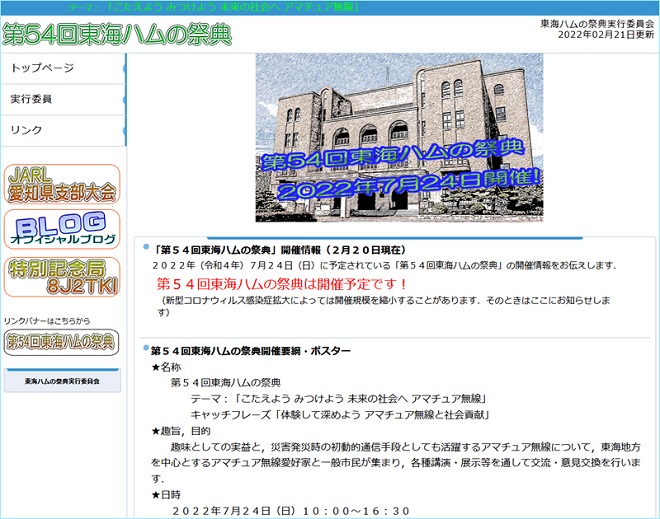Open the 特別記念局 8J2TKI banner
The width and height of the screenshot is (660, 519).
pos(62,277)
